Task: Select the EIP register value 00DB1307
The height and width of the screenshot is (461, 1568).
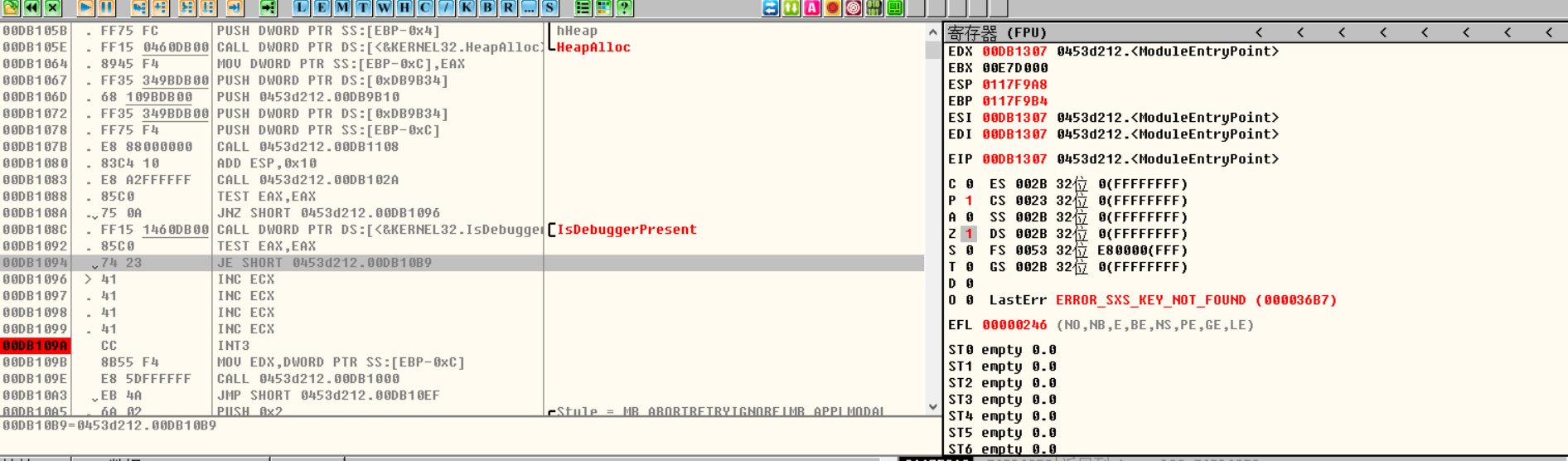Action: tap(1014, 159)
